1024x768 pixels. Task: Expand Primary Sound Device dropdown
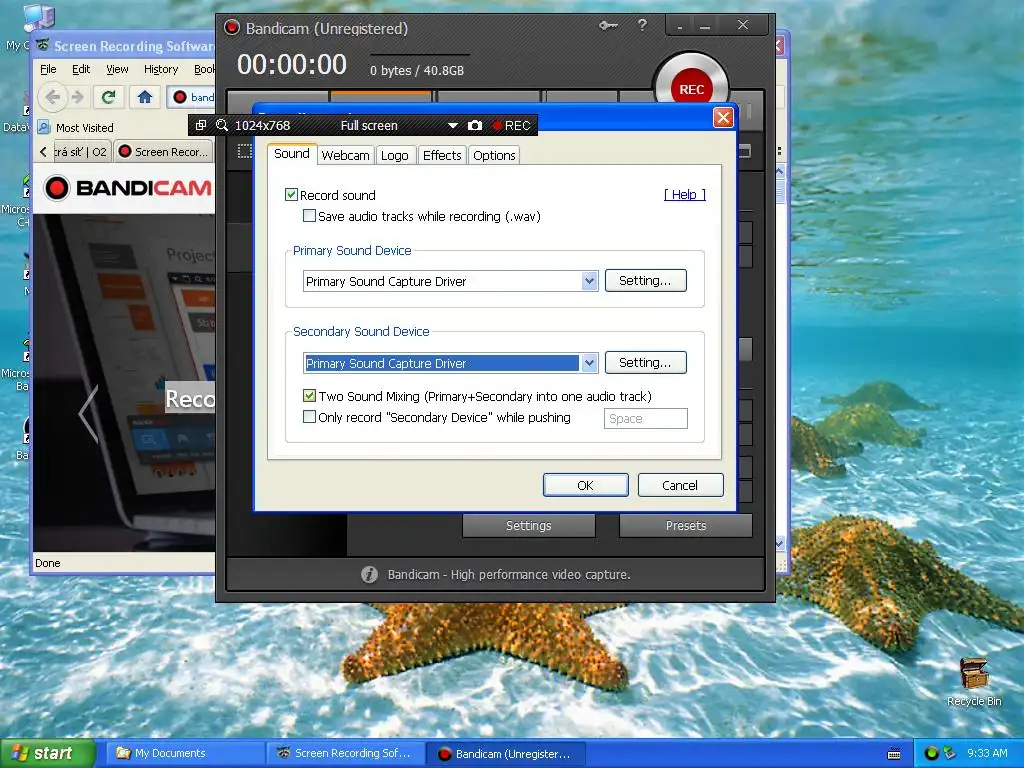tap(589, 281)
